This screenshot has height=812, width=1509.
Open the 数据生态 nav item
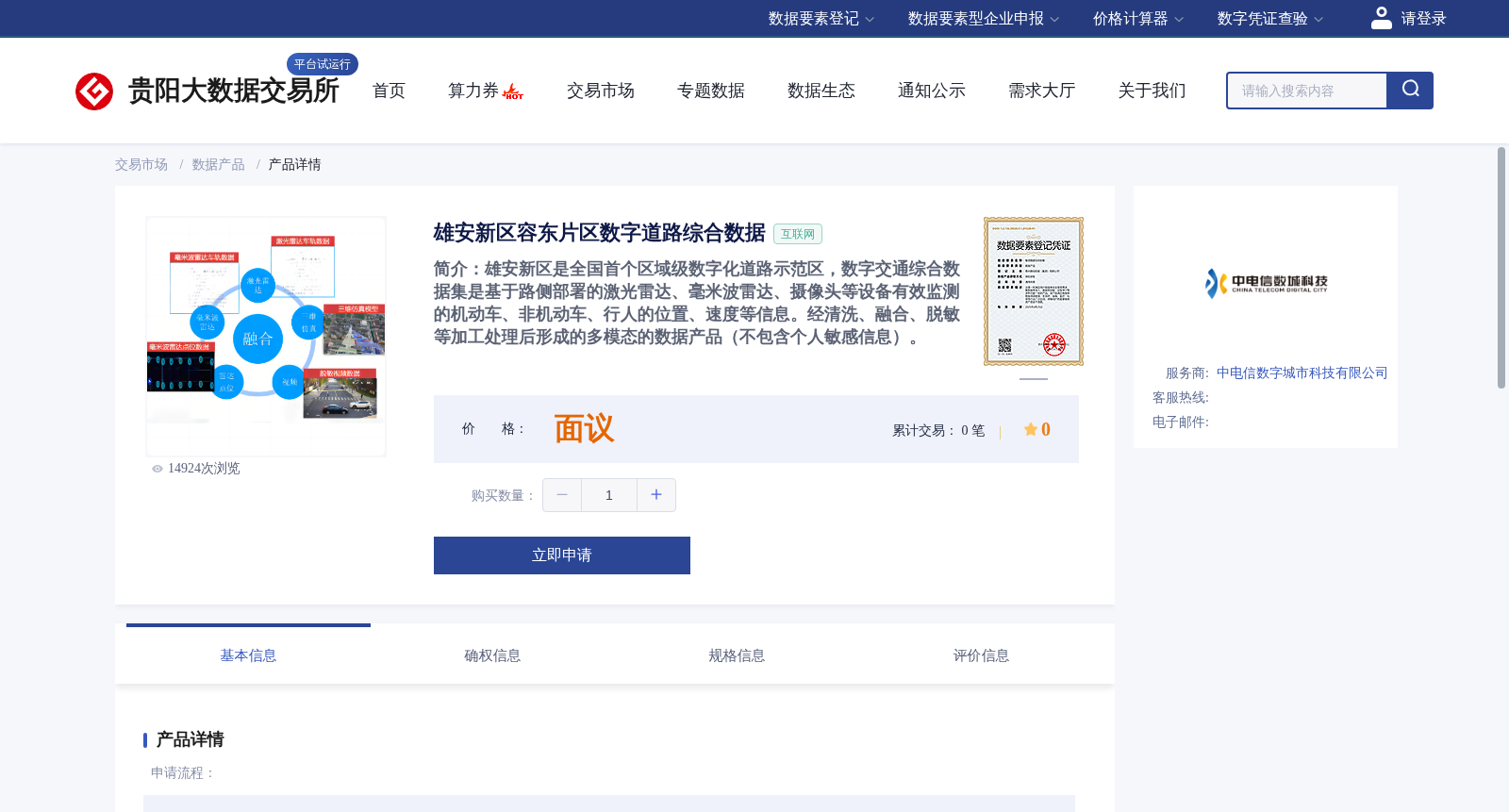click(x=821, y=91)
